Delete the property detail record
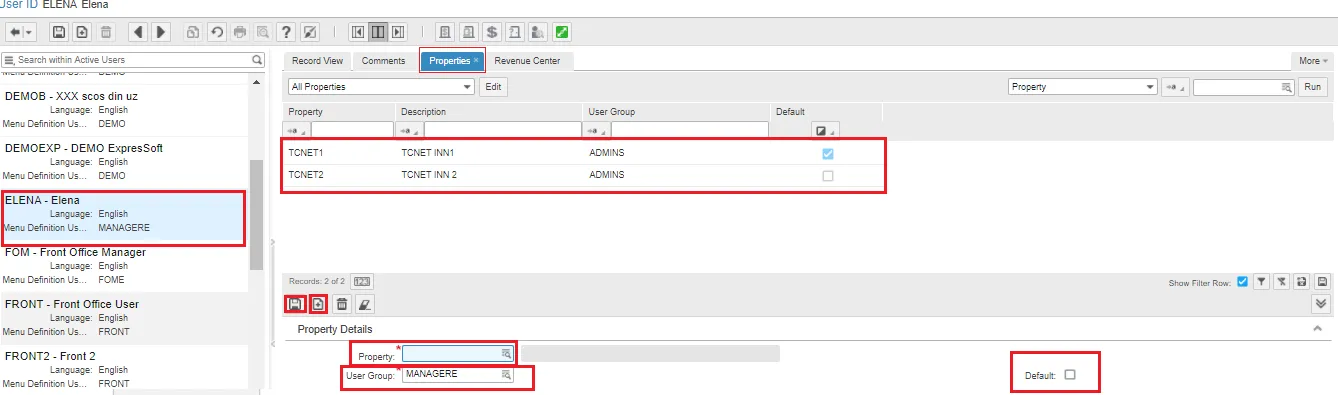This screenshot has width=1338, height=395. (342, 303)
